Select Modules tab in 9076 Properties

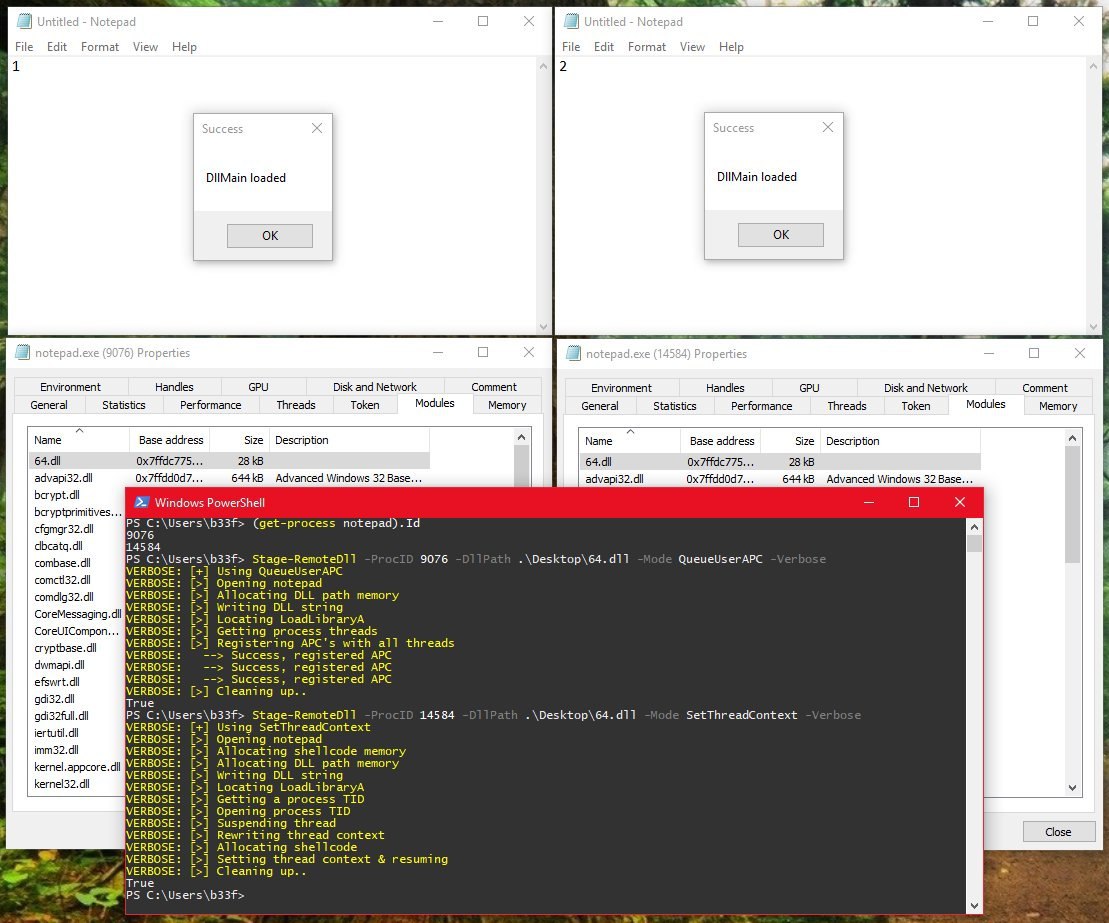click(x=434, y=403)
